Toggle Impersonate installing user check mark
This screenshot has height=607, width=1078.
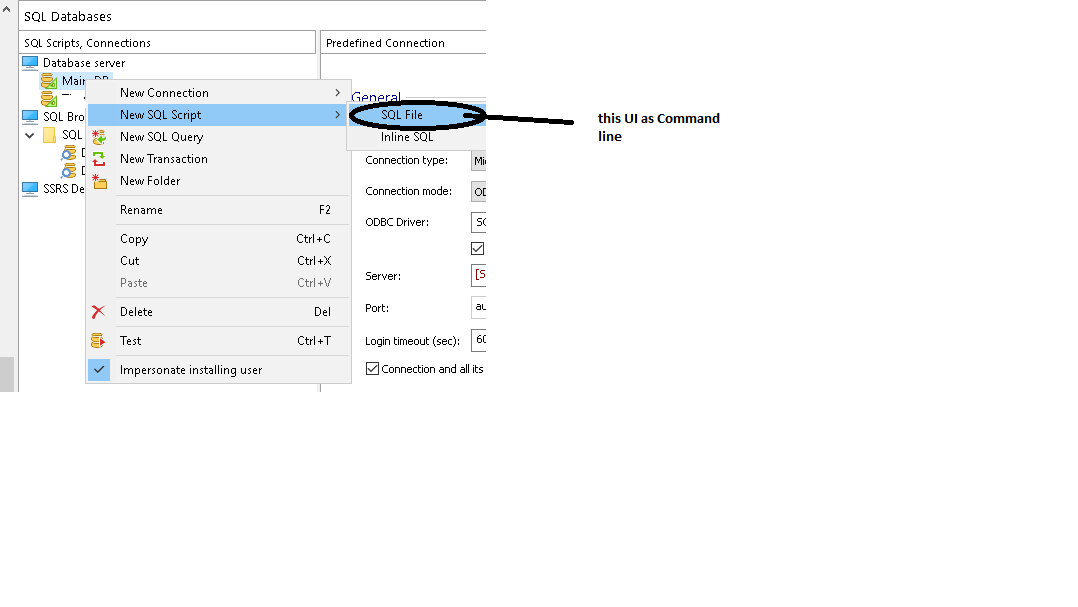99,370
